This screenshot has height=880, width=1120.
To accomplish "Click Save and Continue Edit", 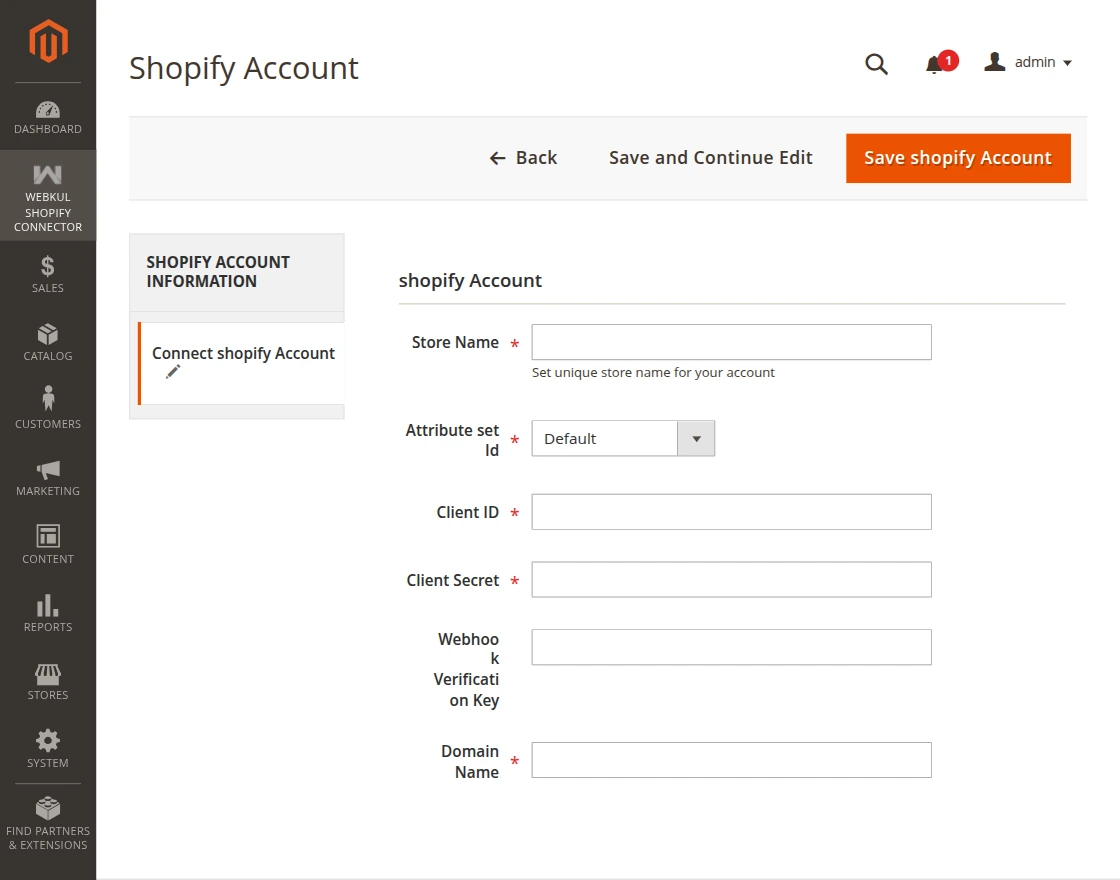I will tap(710, 157).
